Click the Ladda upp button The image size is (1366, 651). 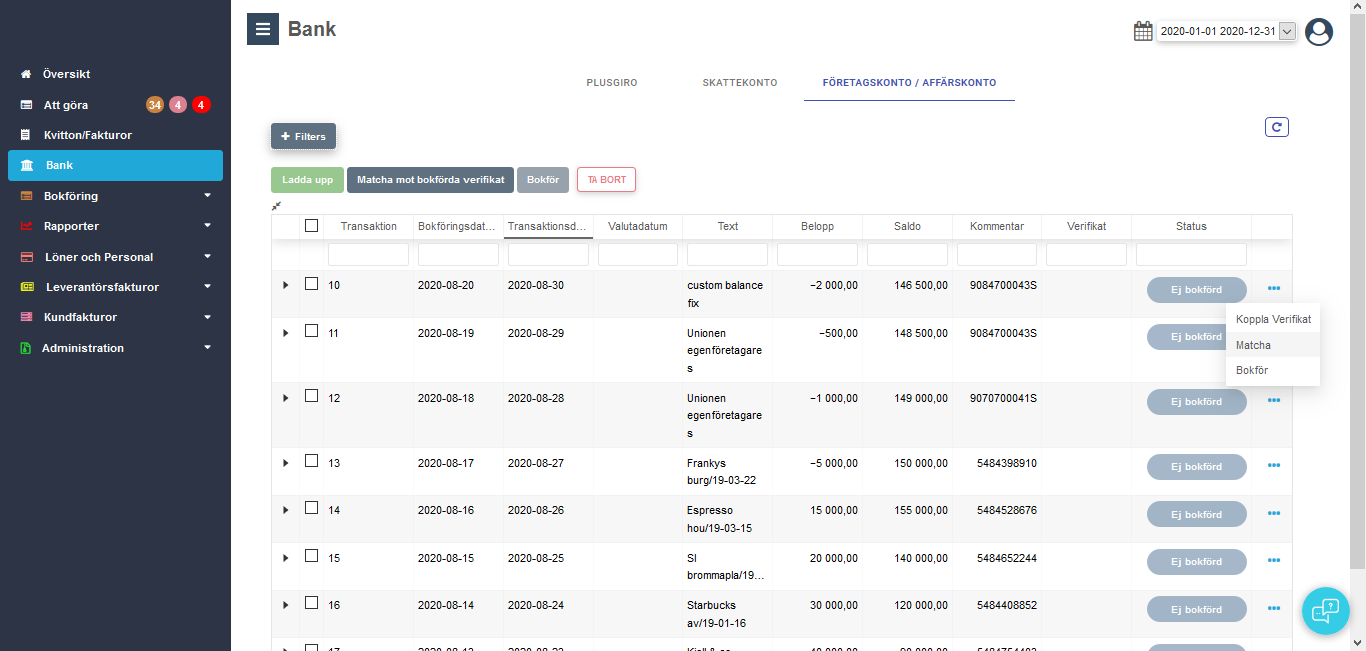coord(307,180)
